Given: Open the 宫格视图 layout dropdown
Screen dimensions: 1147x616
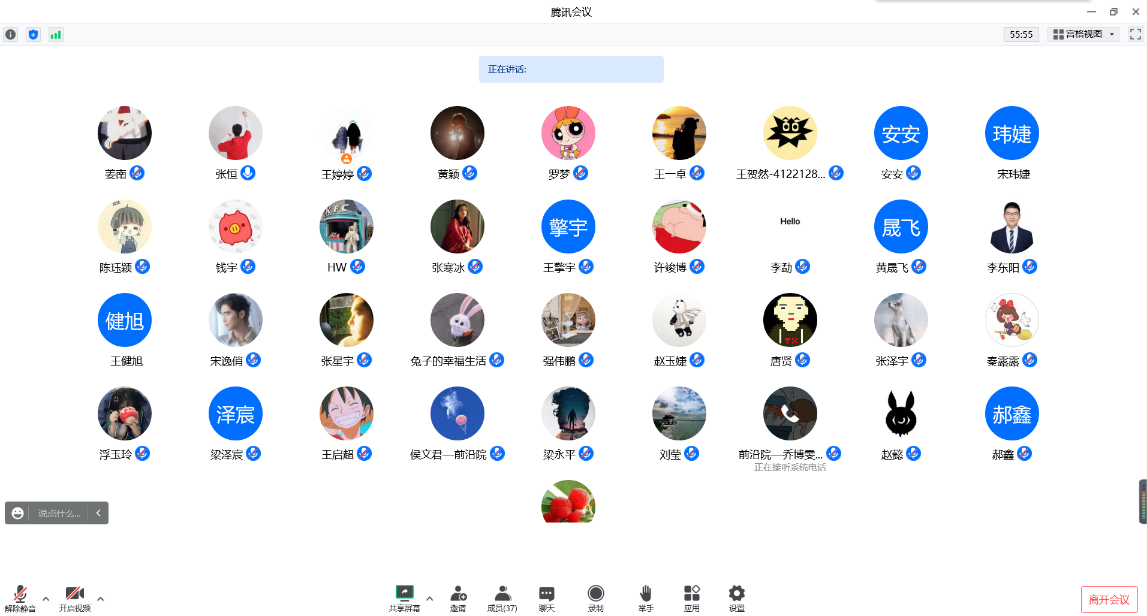Looking at the screenshot, I should [x=1084, y=34].
